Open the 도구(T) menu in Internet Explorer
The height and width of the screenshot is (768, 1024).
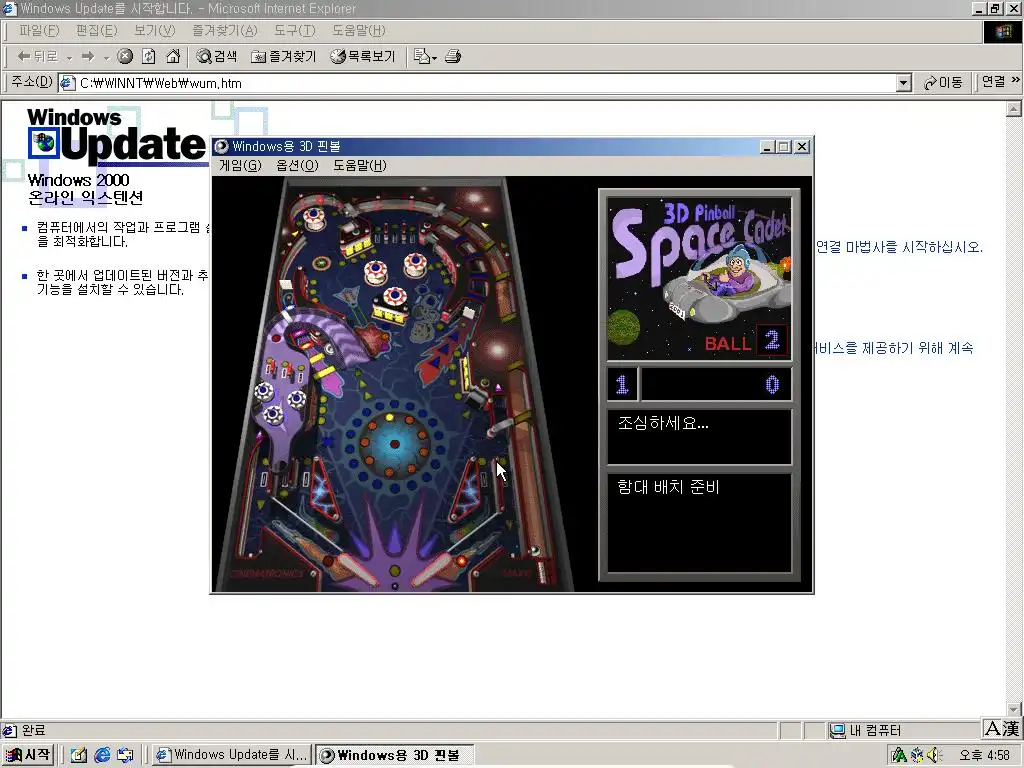click(x=295, y=31)
